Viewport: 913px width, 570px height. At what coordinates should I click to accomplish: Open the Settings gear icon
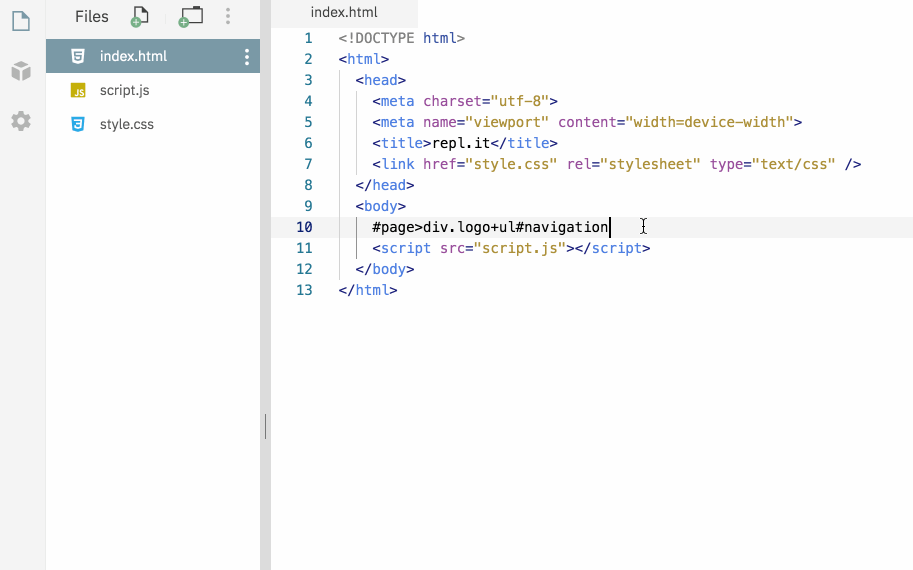click(x=21, y=121)
